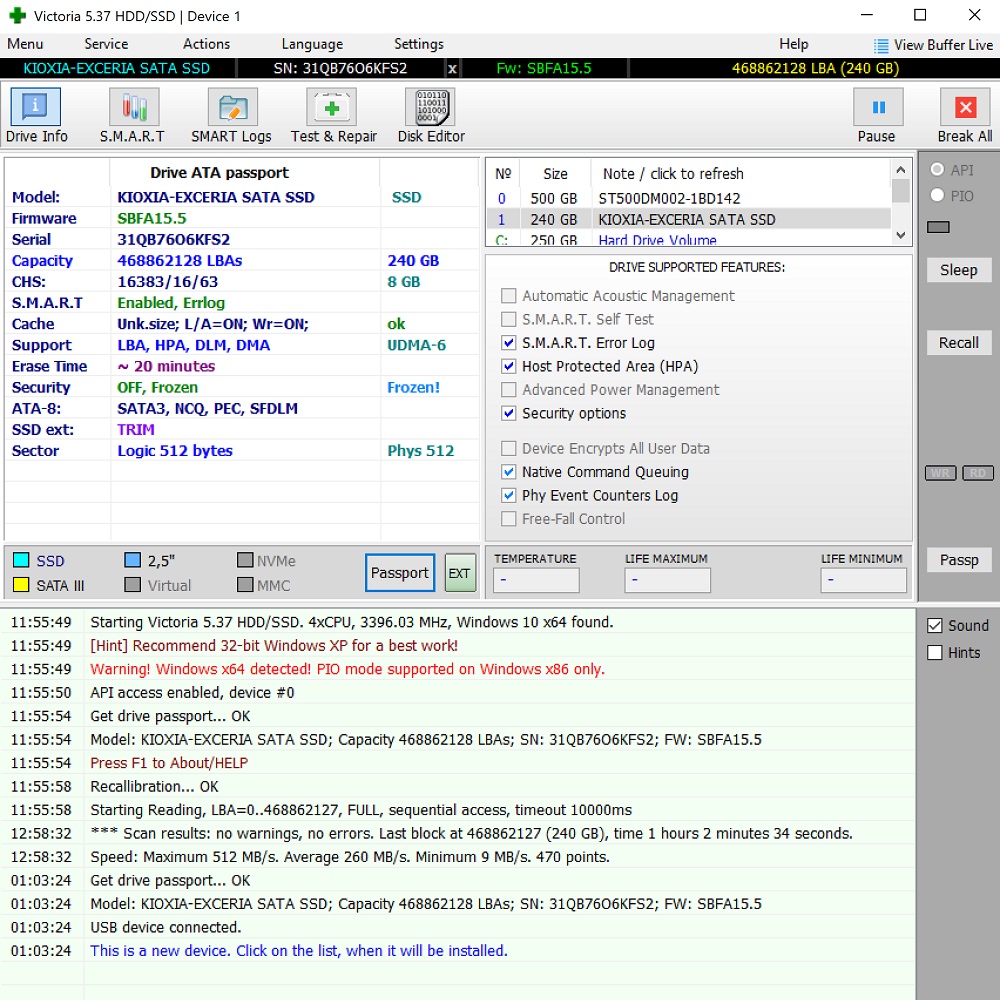Click the Temperature value field

pyautogui.click(x=536, y=580)
